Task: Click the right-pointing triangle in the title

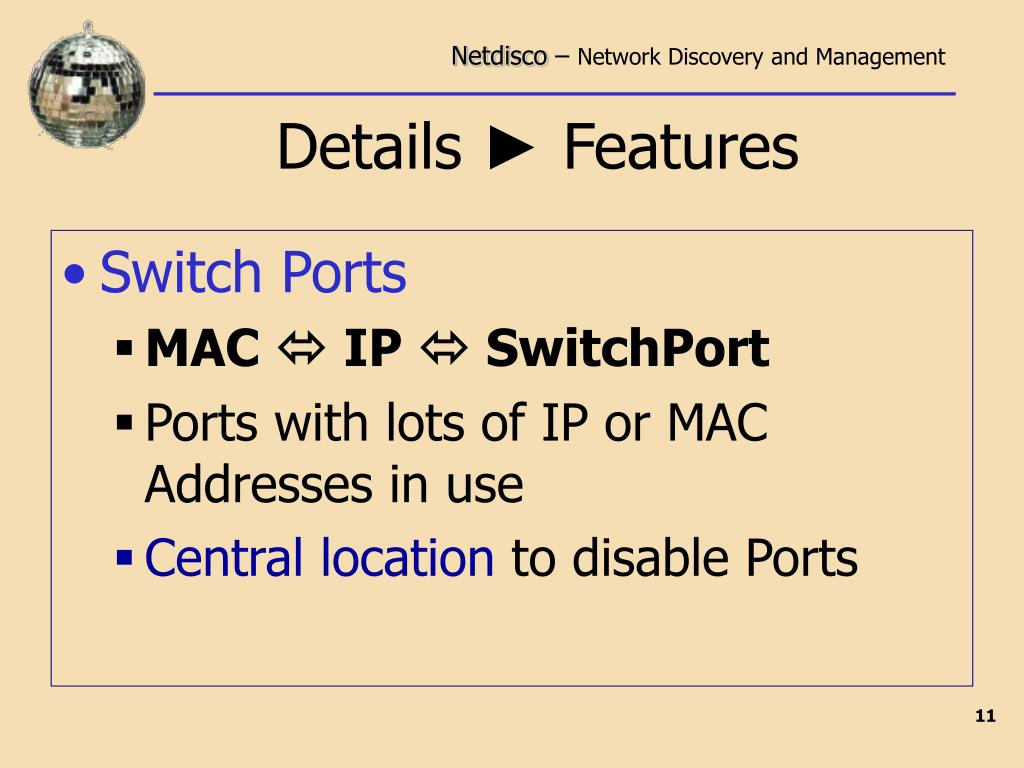Action: pos(512,148)
